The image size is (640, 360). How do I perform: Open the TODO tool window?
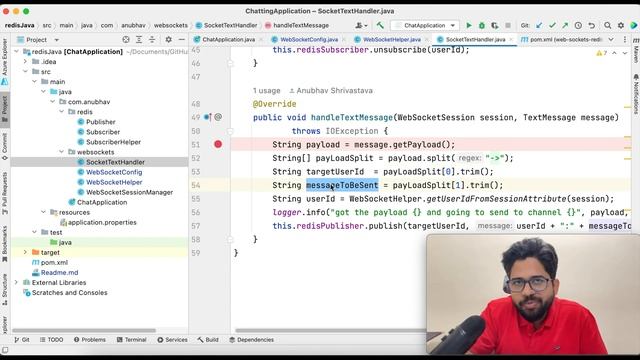[51, 340]
